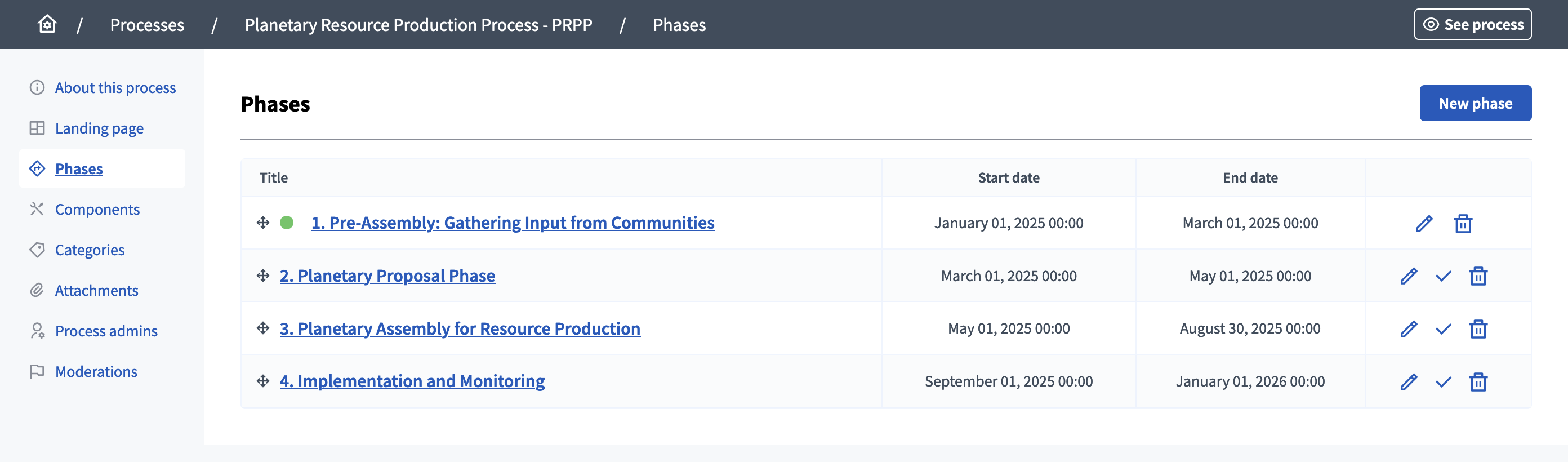Go to Categories in the sidebar
The height and width of the screenshot is (462, 1568).
click(x=90, y=250)
